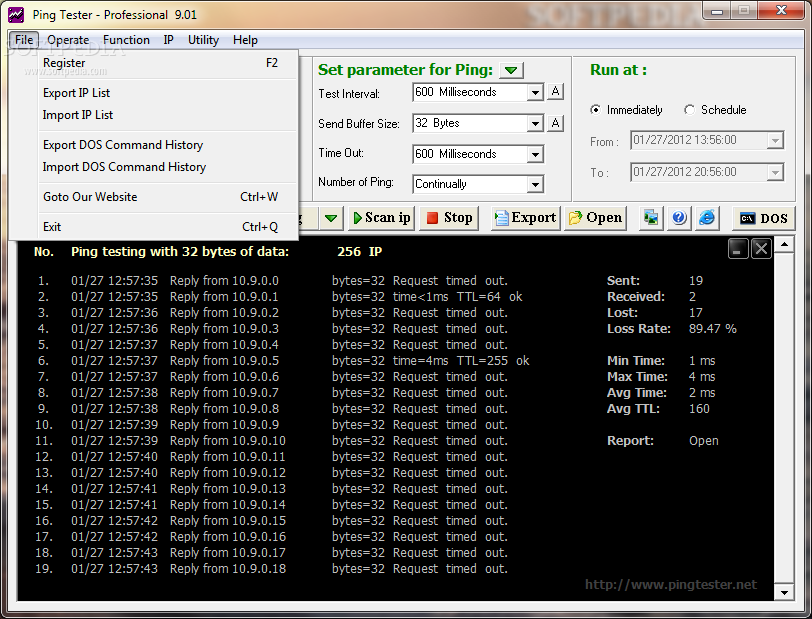Select the reply row from 10.9.0.18
This screenshot has width=812, height=619.
click(271, 569)
